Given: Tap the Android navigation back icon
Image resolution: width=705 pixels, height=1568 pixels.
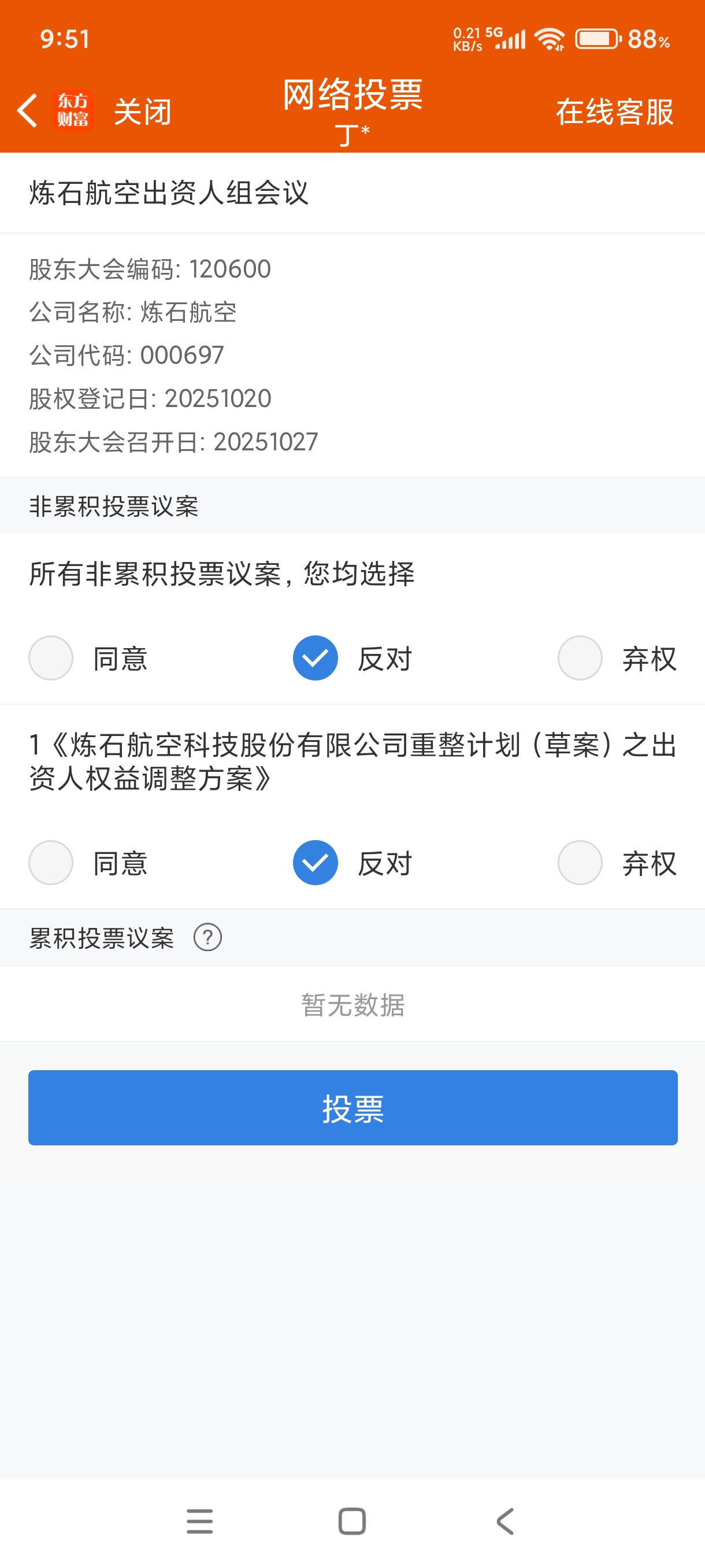Looking at the screenshot, I should [505, 1521].
